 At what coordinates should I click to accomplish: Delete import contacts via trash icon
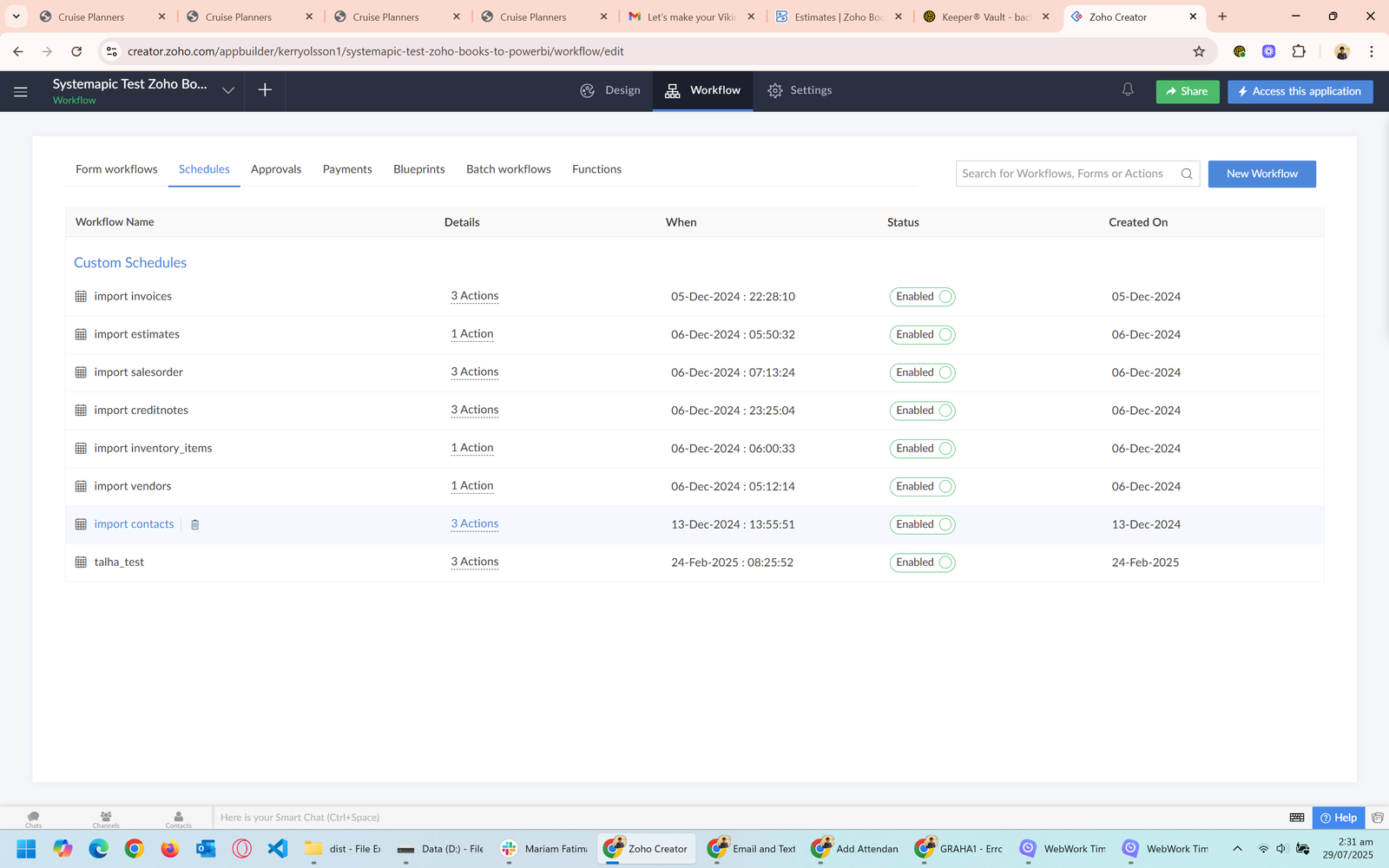[x=195, y=524]
